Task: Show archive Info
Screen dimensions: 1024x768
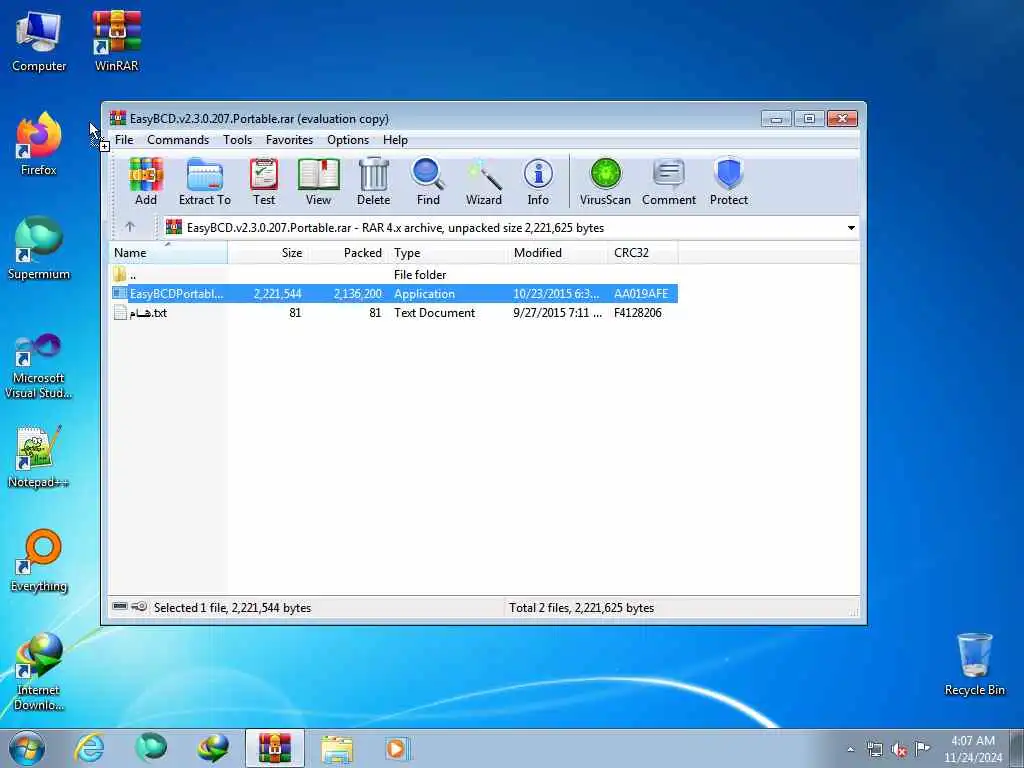Action: pyautogui.click(x=538, y=182)
